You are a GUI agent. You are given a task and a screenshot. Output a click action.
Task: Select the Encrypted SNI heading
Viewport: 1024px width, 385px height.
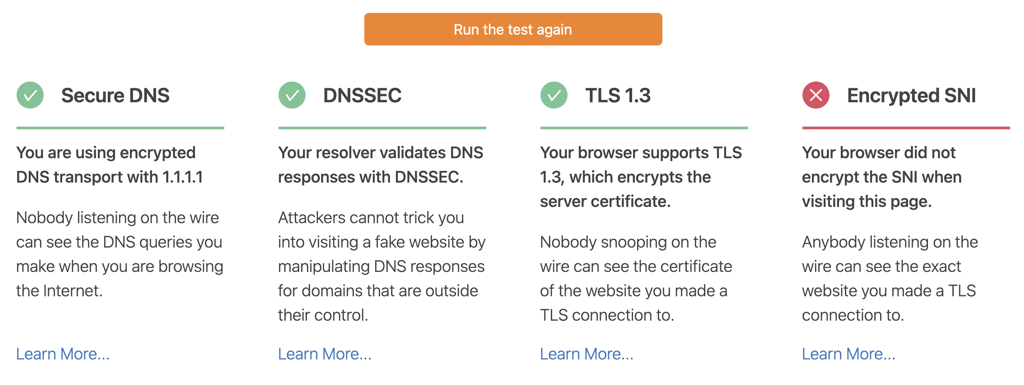[x=912, y=96]
